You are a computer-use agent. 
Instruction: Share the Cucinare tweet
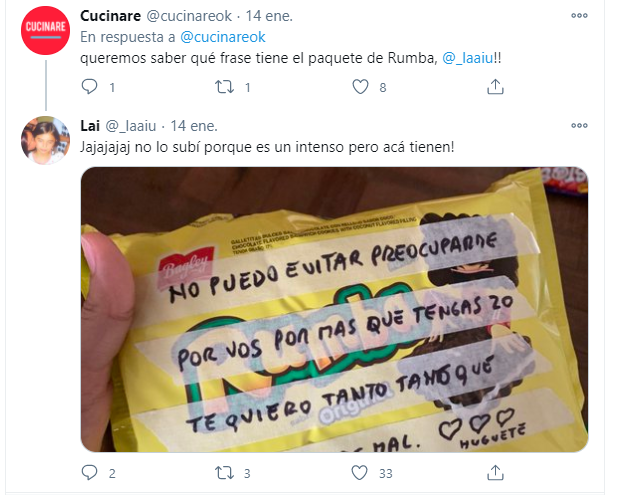(495, 87)
